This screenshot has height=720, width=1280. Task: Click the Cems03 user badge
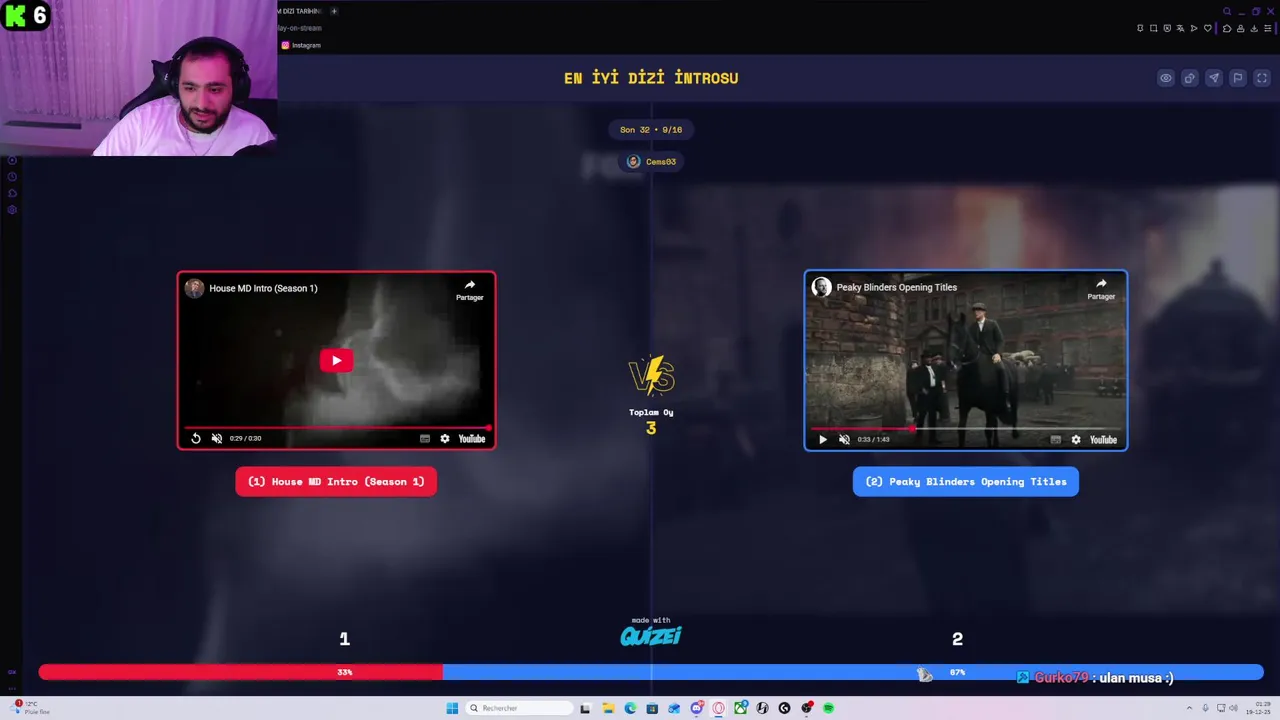[651, 161]
